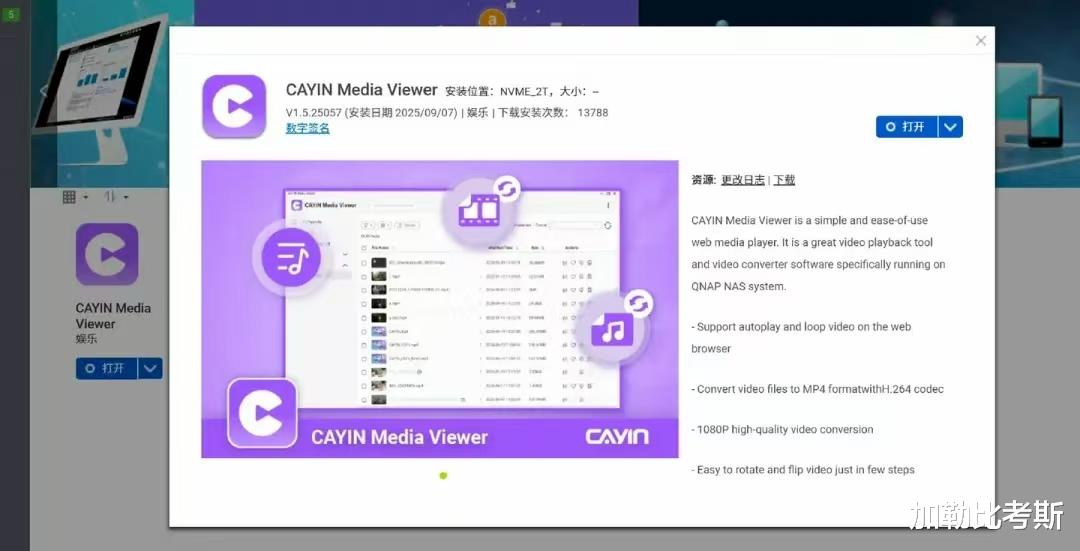
Task: Open the 数字签名 digital signature link
Action: click(x=307, y=128)
